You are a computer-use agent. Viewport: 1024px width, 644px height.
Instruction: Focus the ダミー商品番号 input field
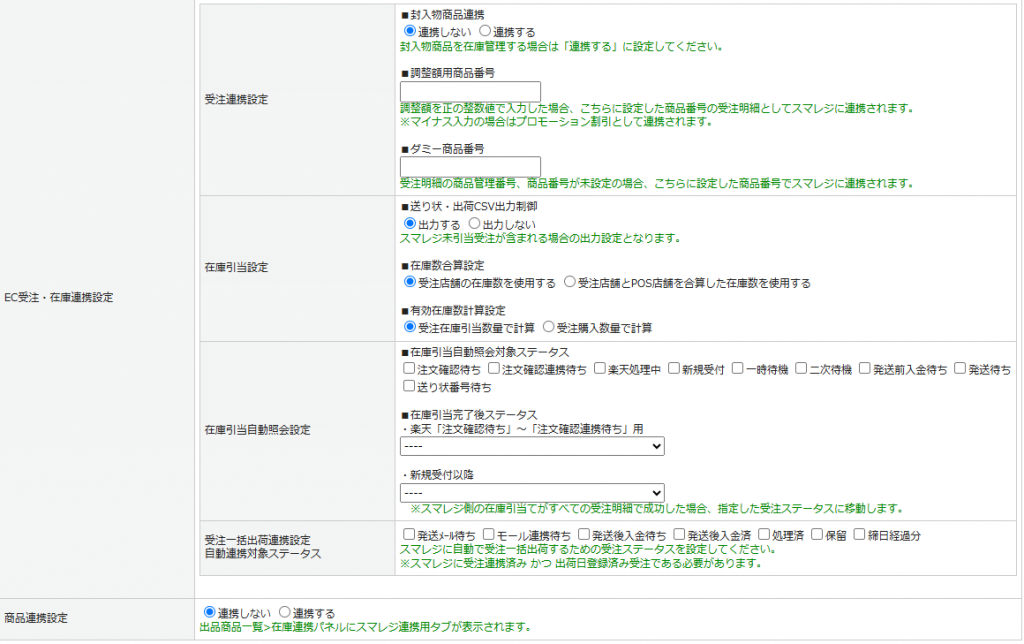coord(470,167)
